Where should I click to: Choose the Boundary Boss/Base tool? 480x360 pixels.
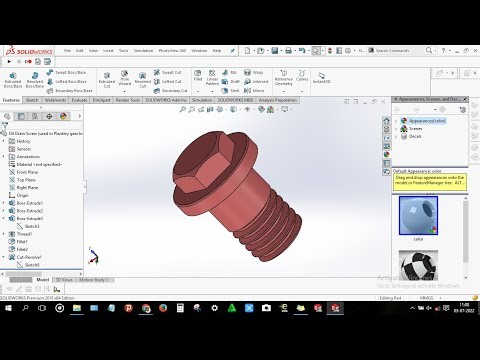coord(69,91)
